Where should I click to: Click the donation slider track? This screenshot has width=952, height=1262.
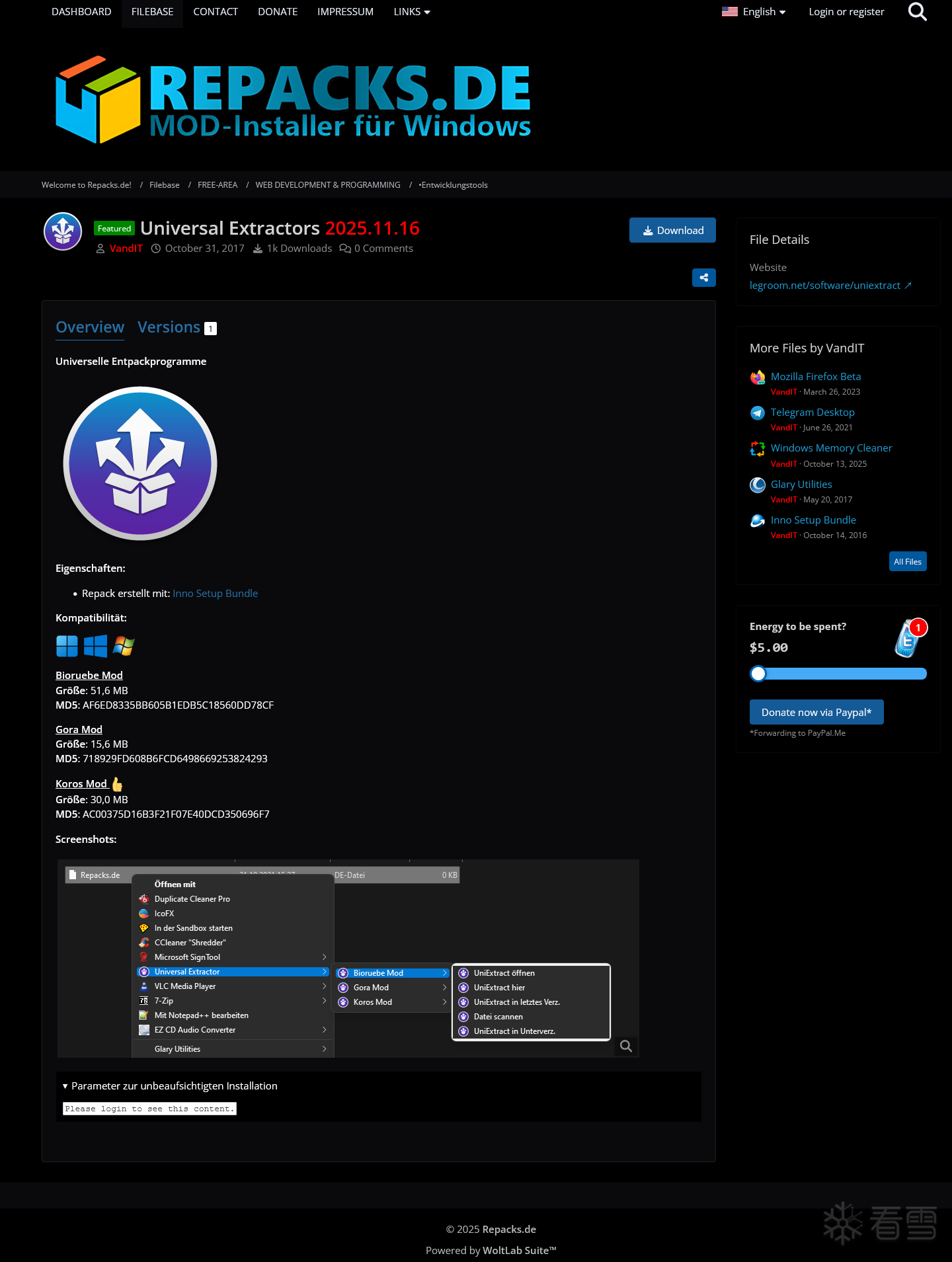[x=838, y=674]
